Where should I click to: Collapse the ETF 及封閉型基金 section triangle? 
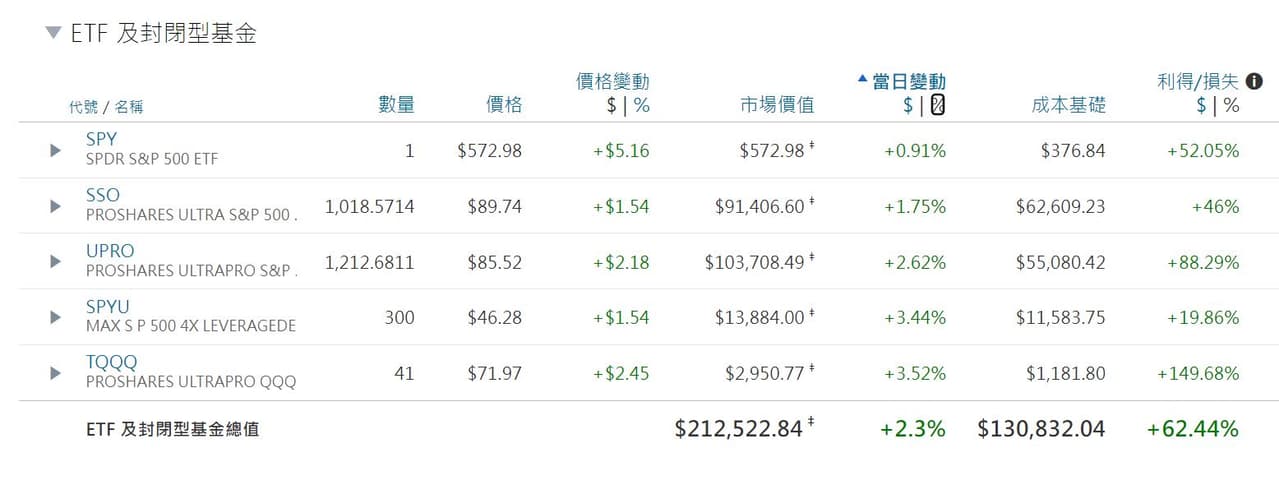tap(53, 33)
